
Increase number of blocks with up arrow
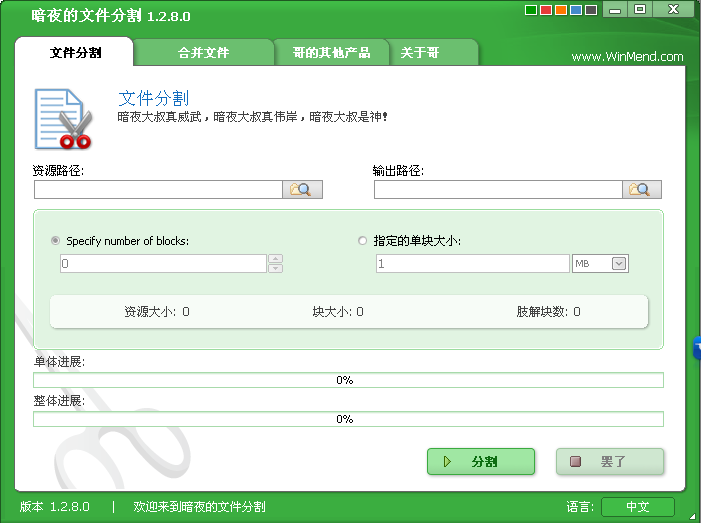(275, 259)
